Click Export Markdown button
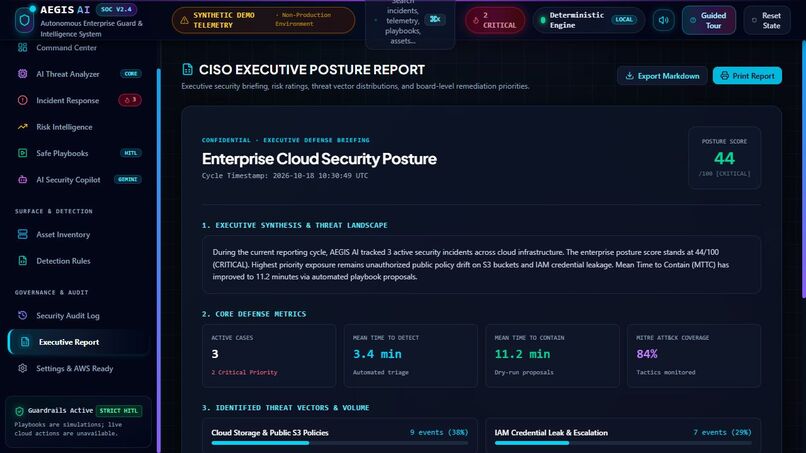This screenshot has height=453, width=806. pos(662,76)
